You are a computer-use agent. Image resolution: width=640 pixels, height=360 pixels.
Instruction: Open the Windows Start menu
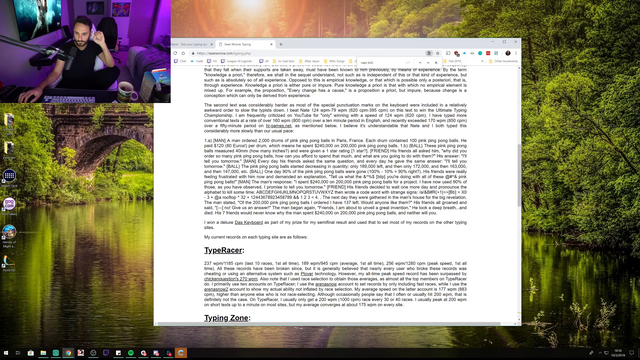(6, 353)
